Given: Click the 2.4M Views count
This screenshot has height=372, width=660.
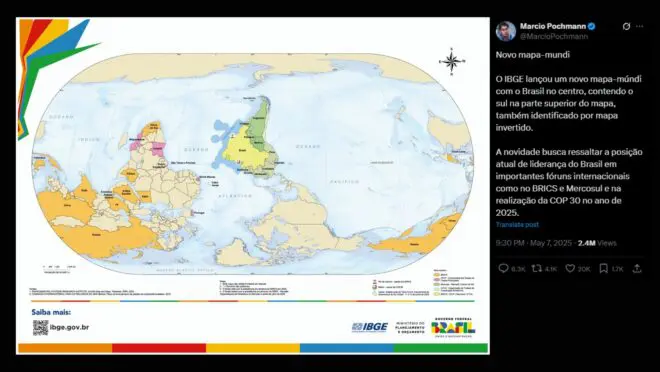Looking at the screenshot, I should coord(597,243).
